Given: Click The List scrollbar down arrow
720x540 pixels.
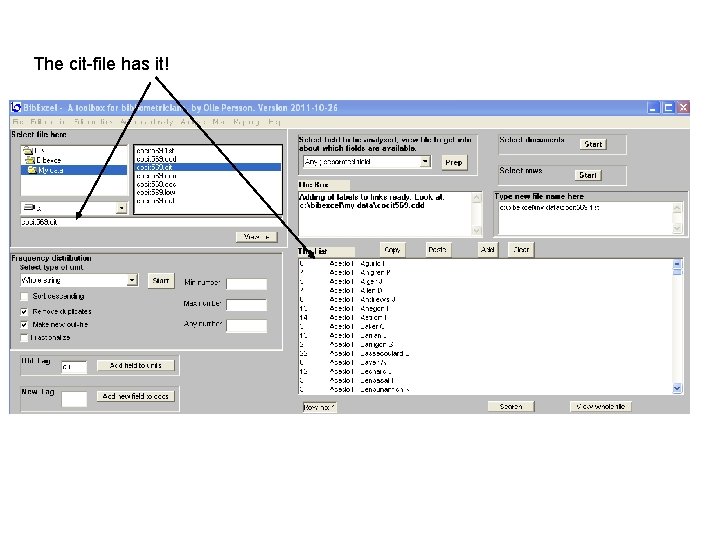Looking at the screenshot, I should tap(677, 388).
